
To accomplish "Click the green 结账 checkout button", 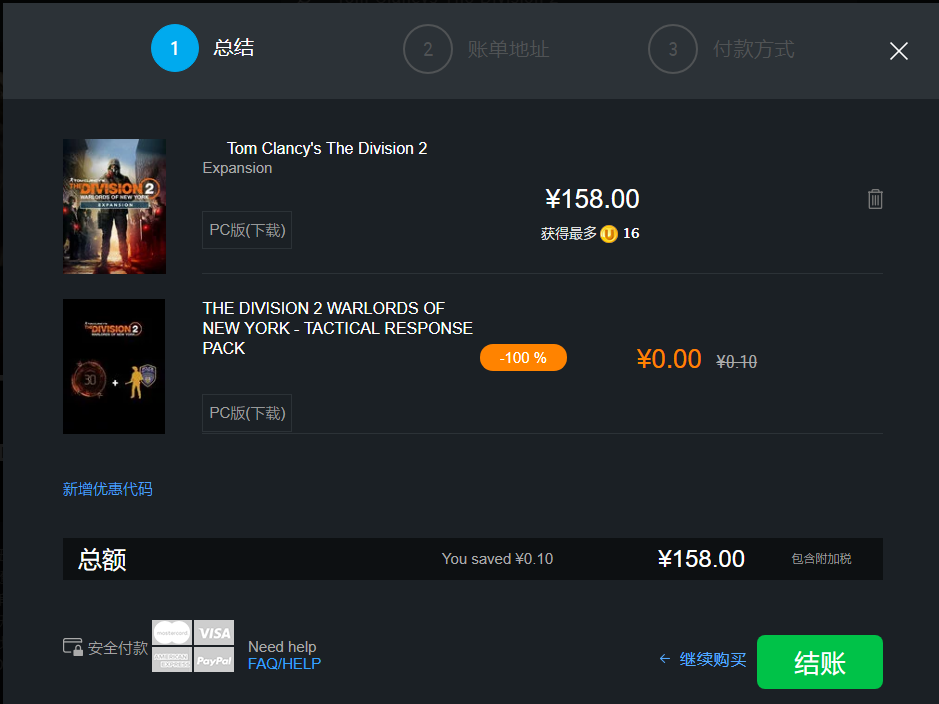I will (x=820, y=662).
